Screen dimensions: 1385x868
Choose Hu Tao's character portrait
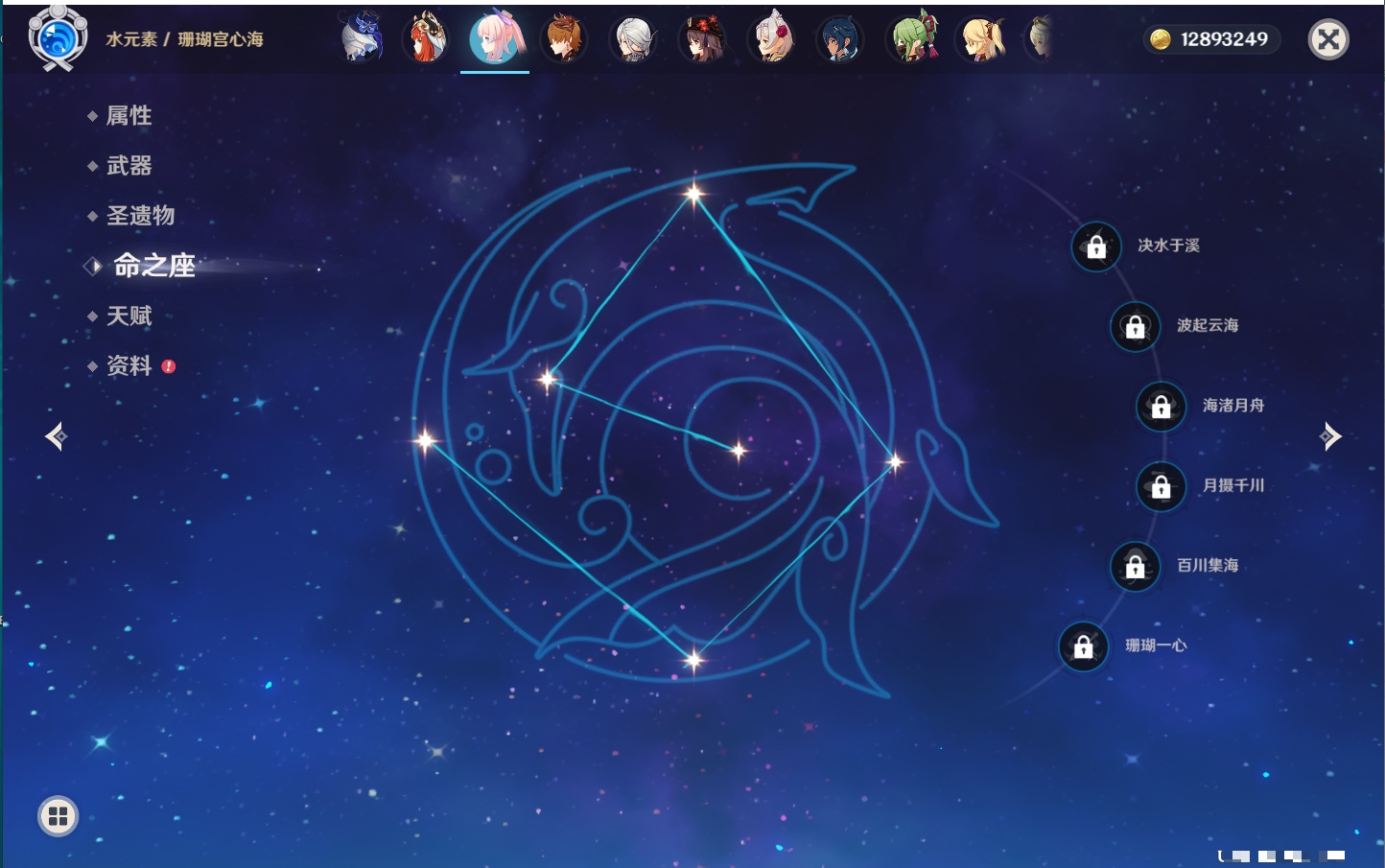tap(703, 40)
